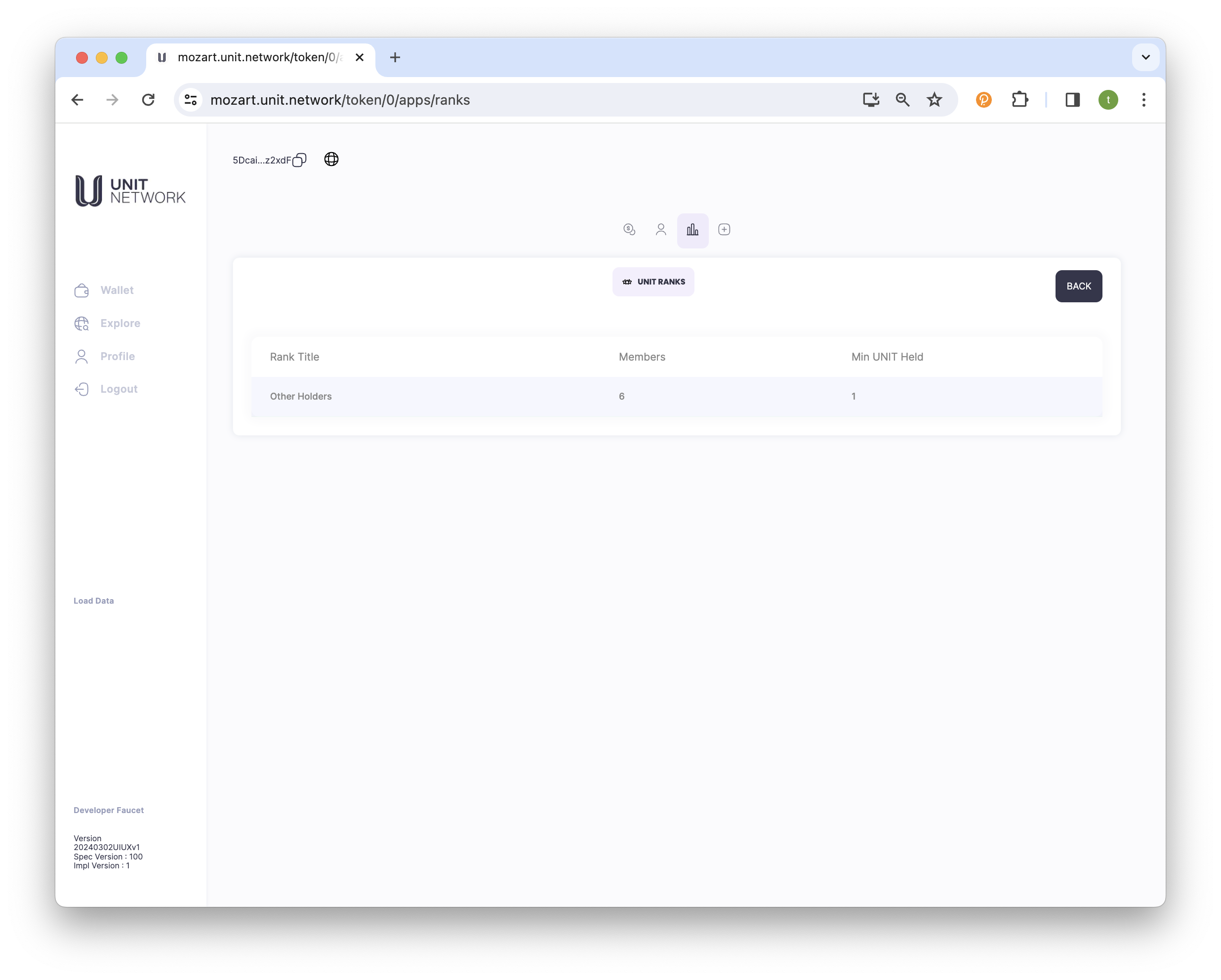Click Logout in the sidebar
This screenshot has width=1221, height=980.
click(119, 389)
